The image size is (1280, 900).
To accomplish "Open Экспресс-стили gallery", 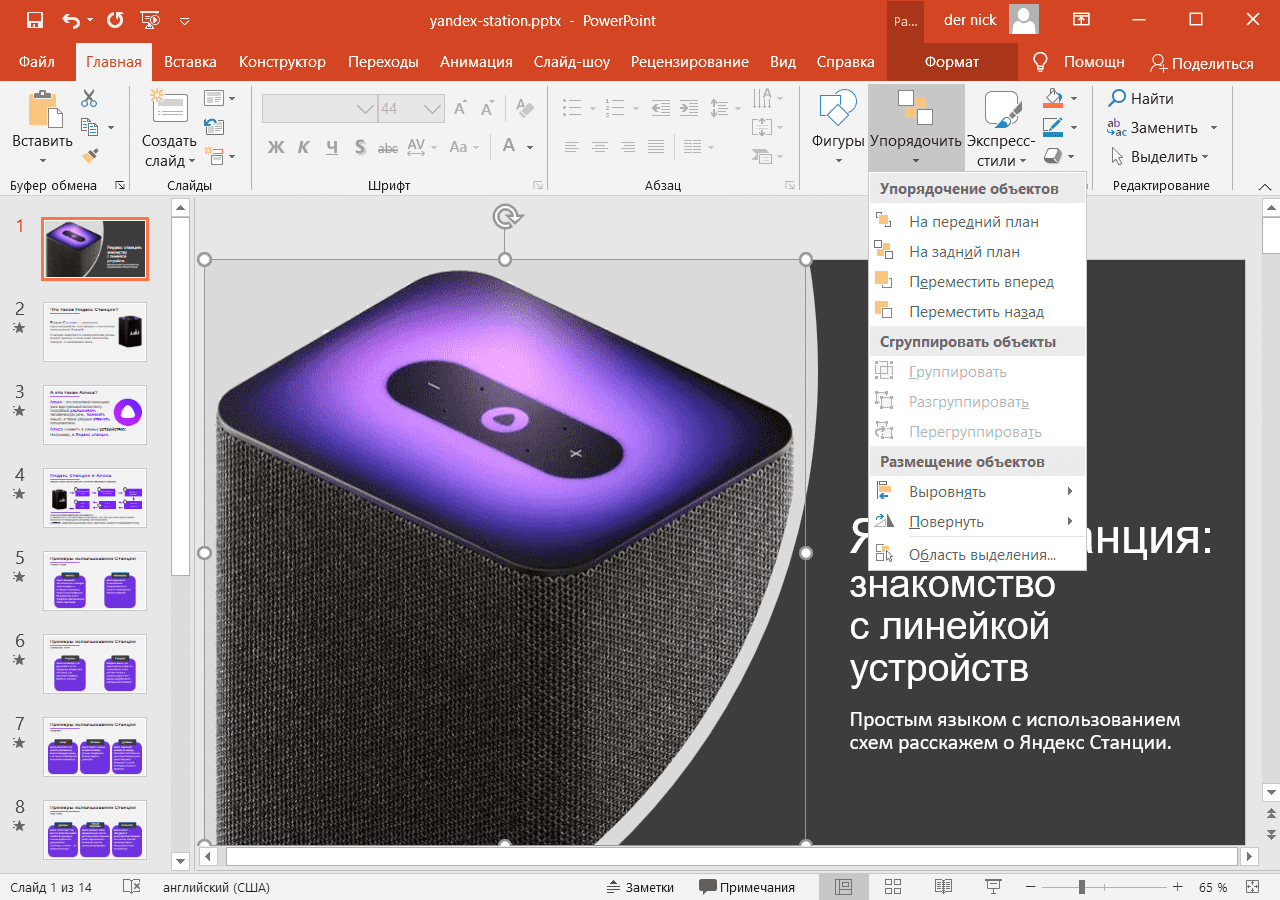I will point(1000,128).
